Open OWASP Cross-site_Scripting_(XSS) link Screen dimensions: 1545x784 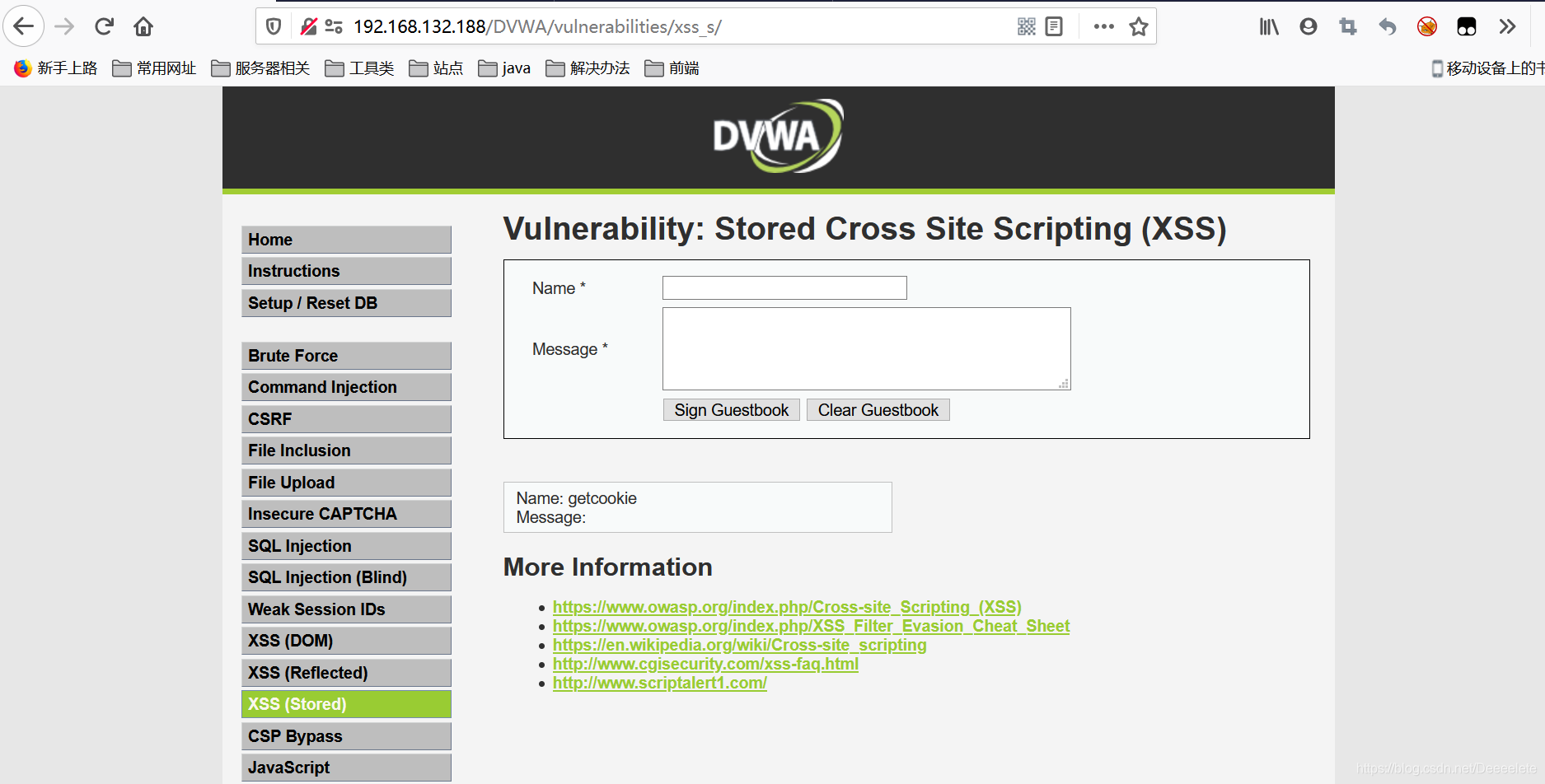click(787, 607)
